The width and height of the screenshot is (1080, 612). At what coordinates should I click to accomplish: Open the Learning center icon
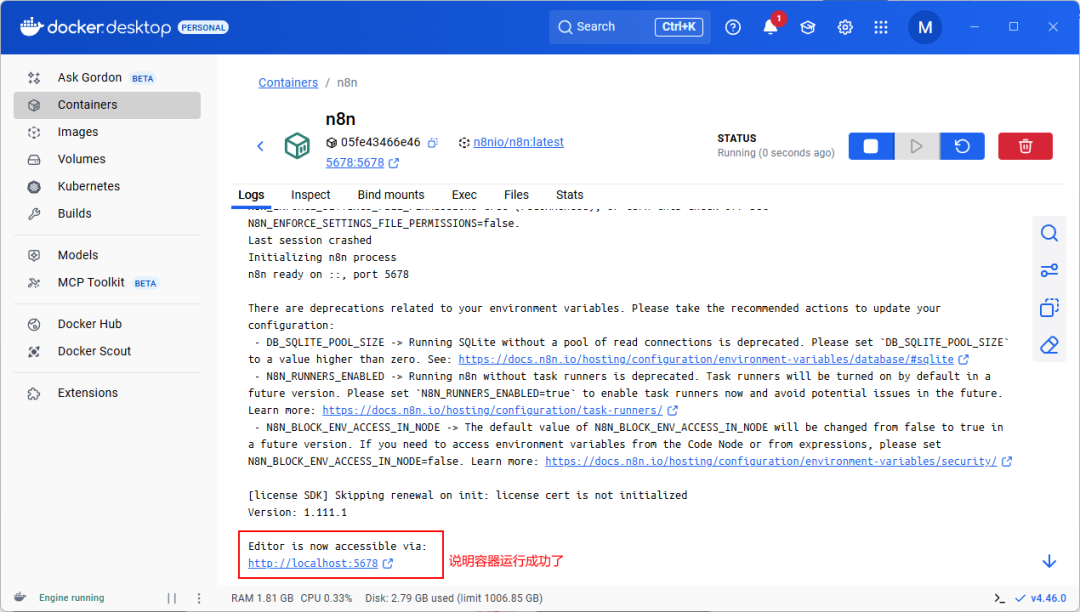[x=807, y=27]
